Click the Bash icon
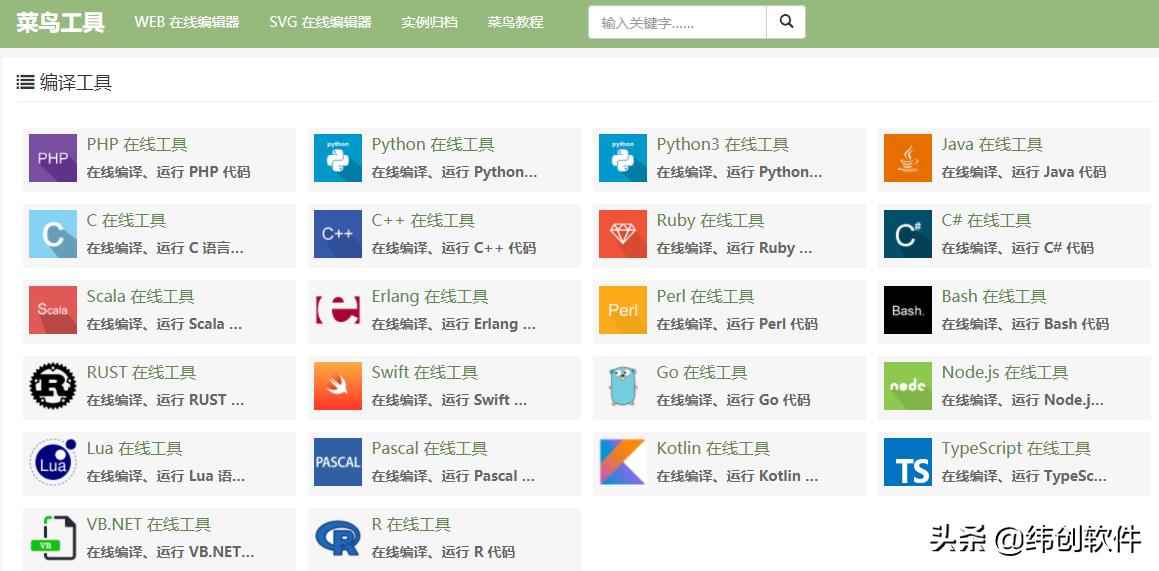Viewport: 1159px width, 571px height. click(908, 310)
